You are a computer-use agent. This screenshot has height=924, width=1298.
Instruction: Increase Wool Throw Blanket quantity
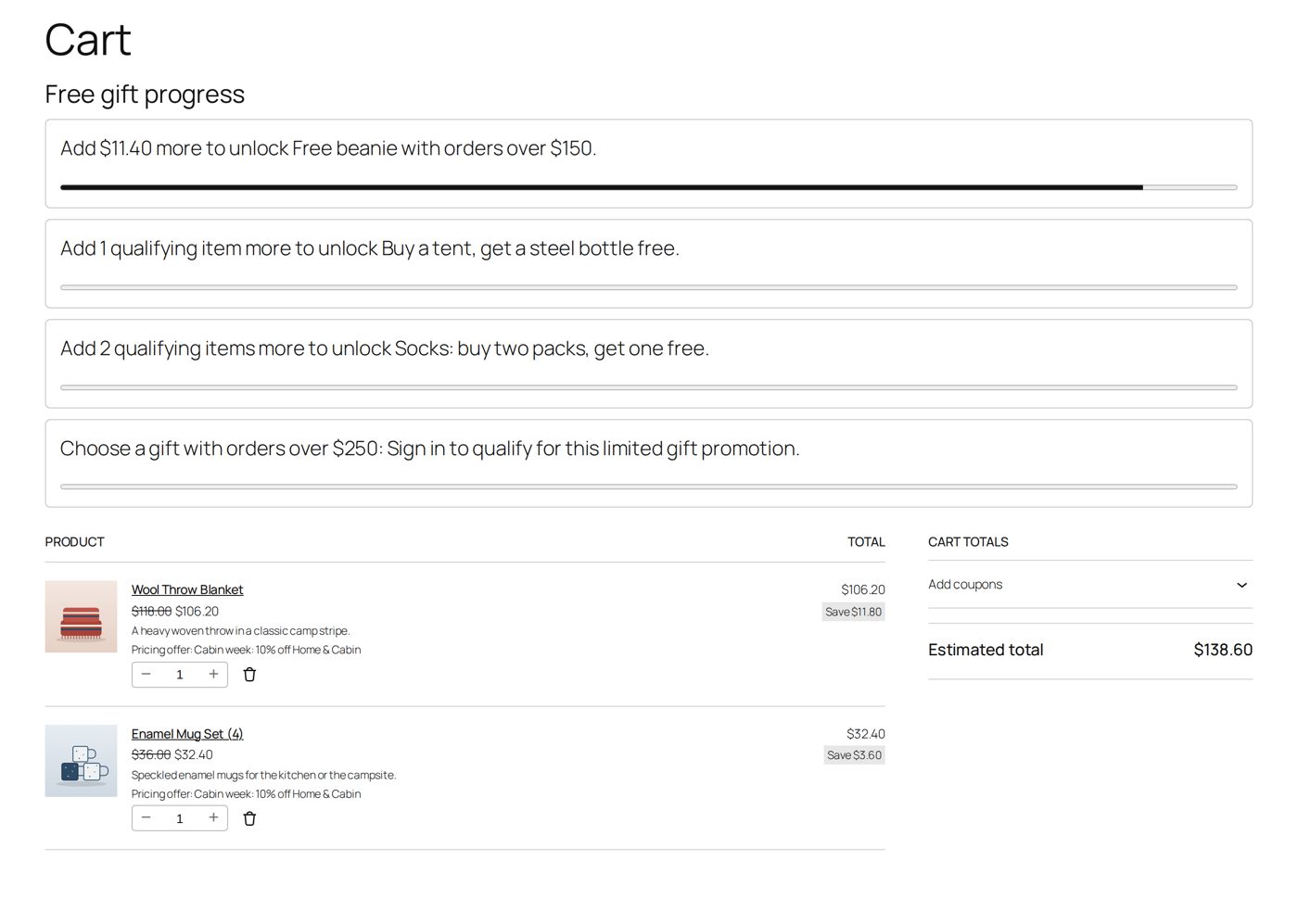pyautogui.click(x=213, y=675)
